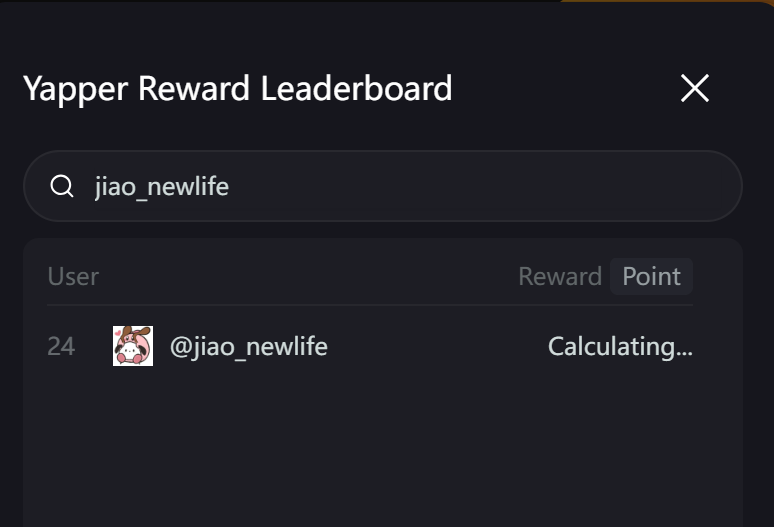
Task: Switch leaderboard view to Reward
Action: click(559, 276)
